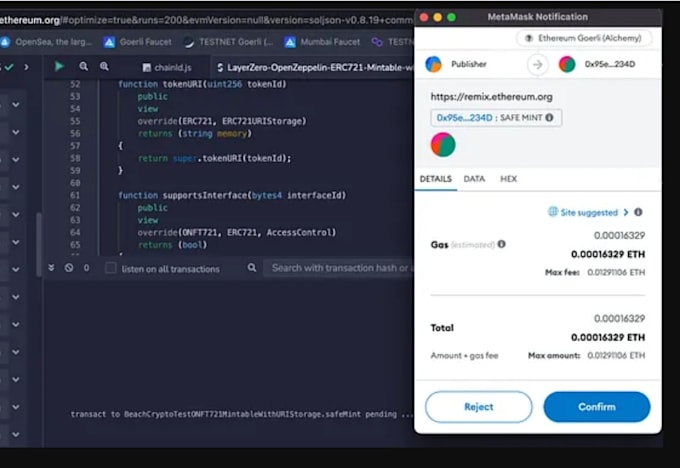680x468 pixels.
Task: Select the LayerZero-OpenZeppelin-ERC721-Mintable editor tab
Action: 313,67
